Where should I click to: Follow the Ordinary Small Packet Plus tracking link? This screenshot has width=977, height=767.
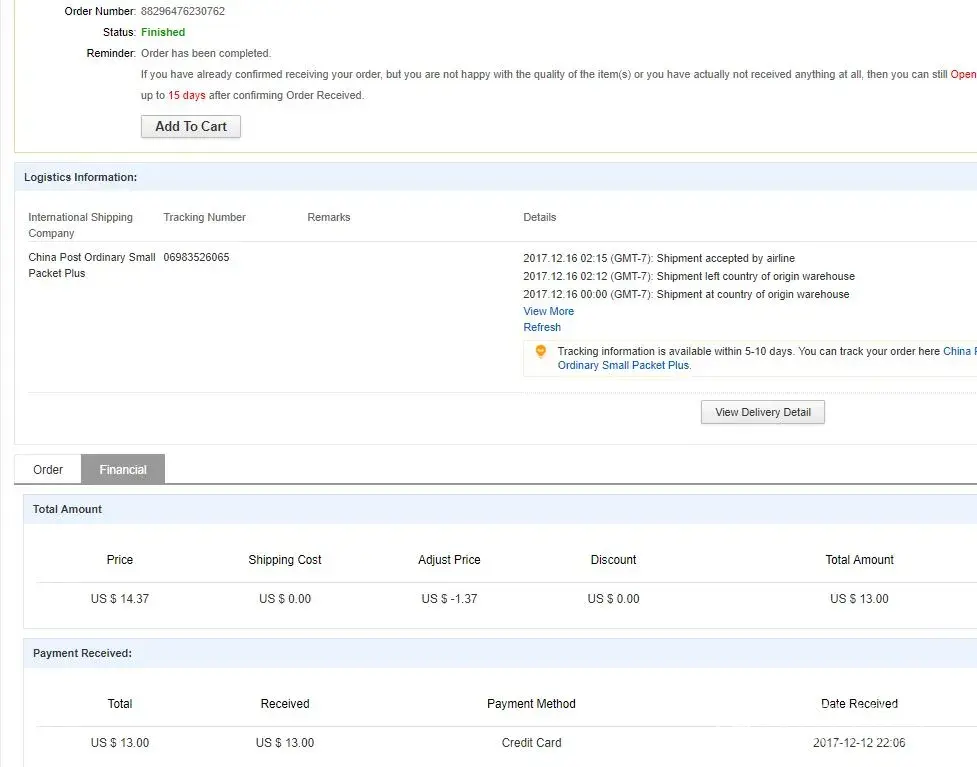[x=623, y=365]
